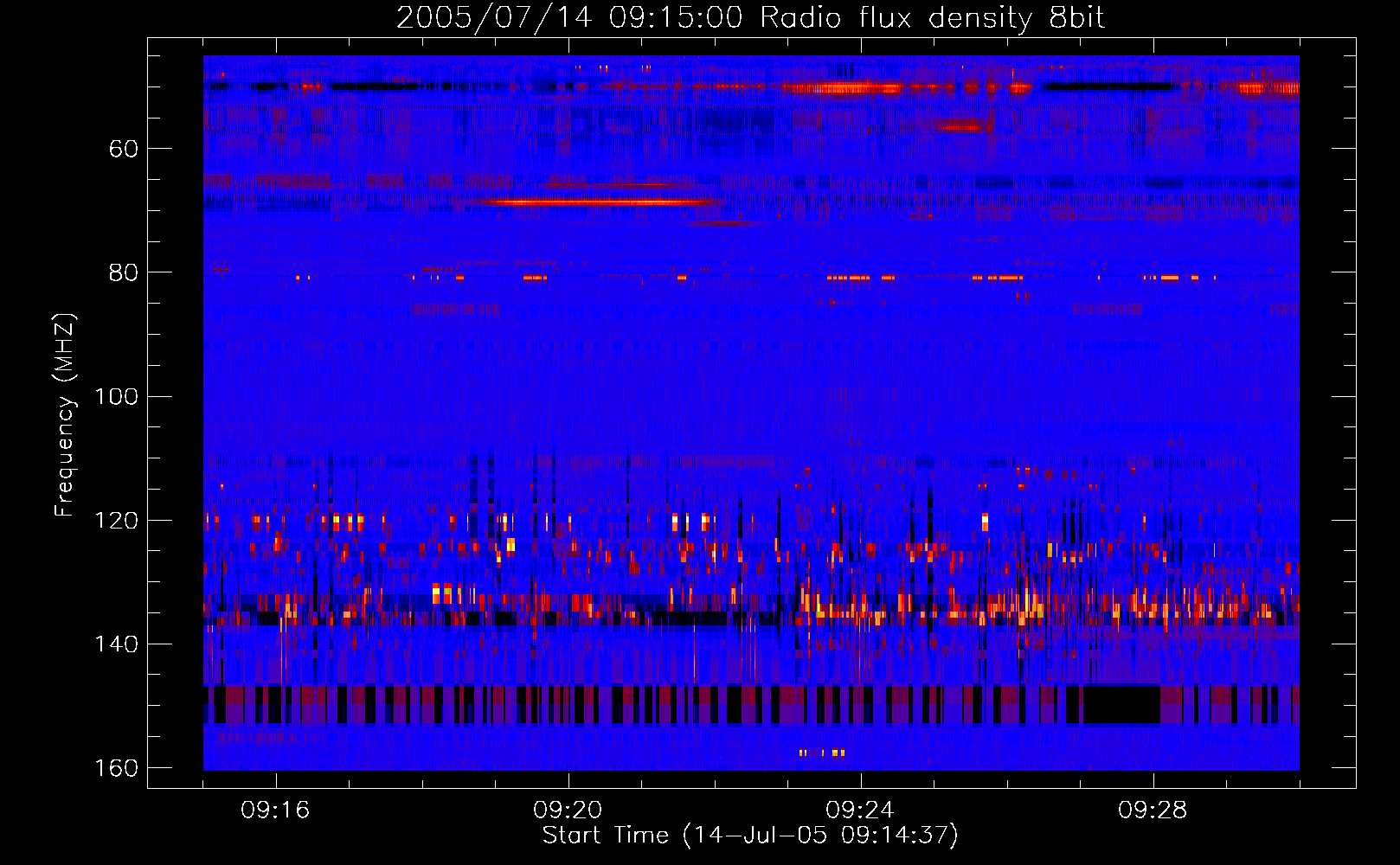Click the 80 frequency tick label
This screenshot has height=865, width=1400.
click(124, 272)
